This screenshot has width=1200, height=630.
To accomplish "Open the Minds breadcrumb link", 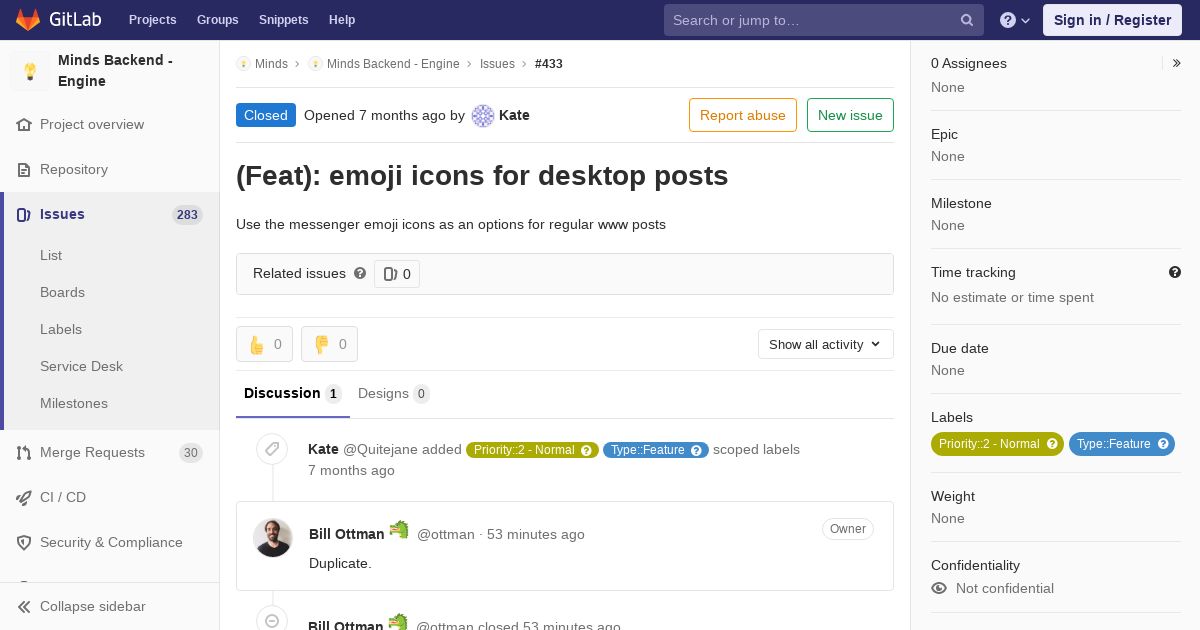I will (271, 64).
